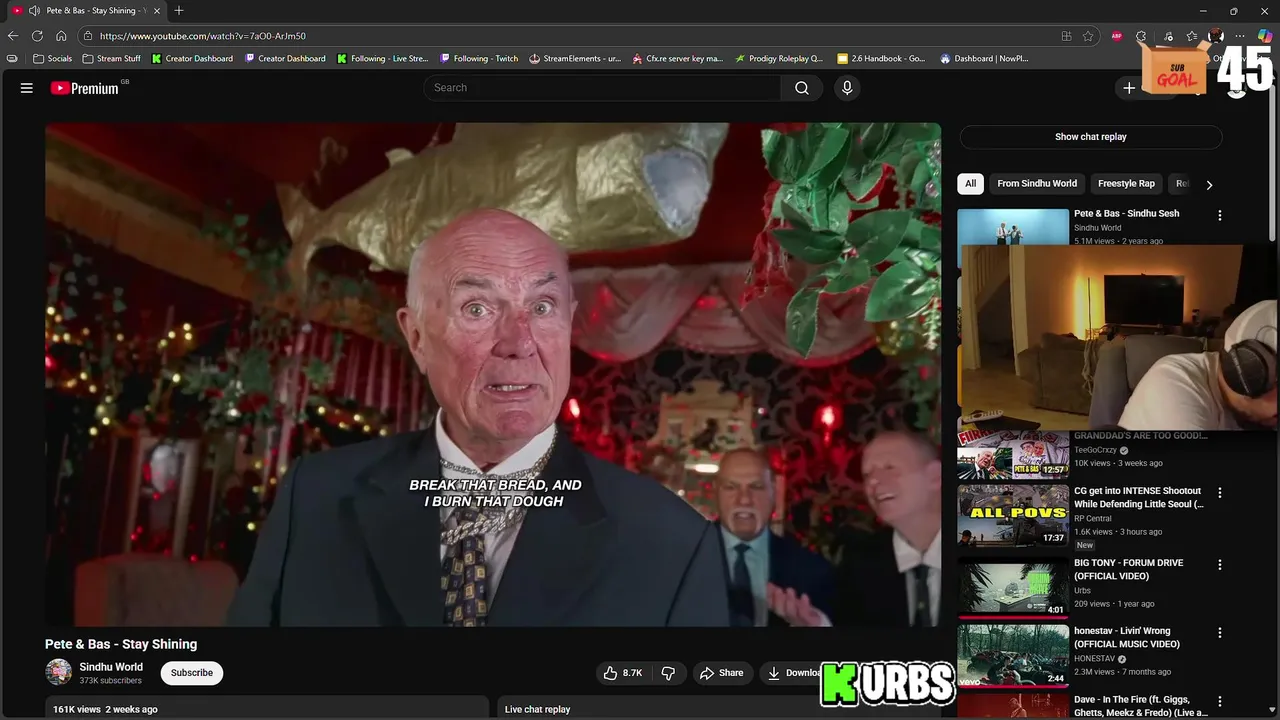Viewport: 1280px width, 720px height.
Task: Click the video player to pause
Action: pyautogui.click(x=493, y=375)
